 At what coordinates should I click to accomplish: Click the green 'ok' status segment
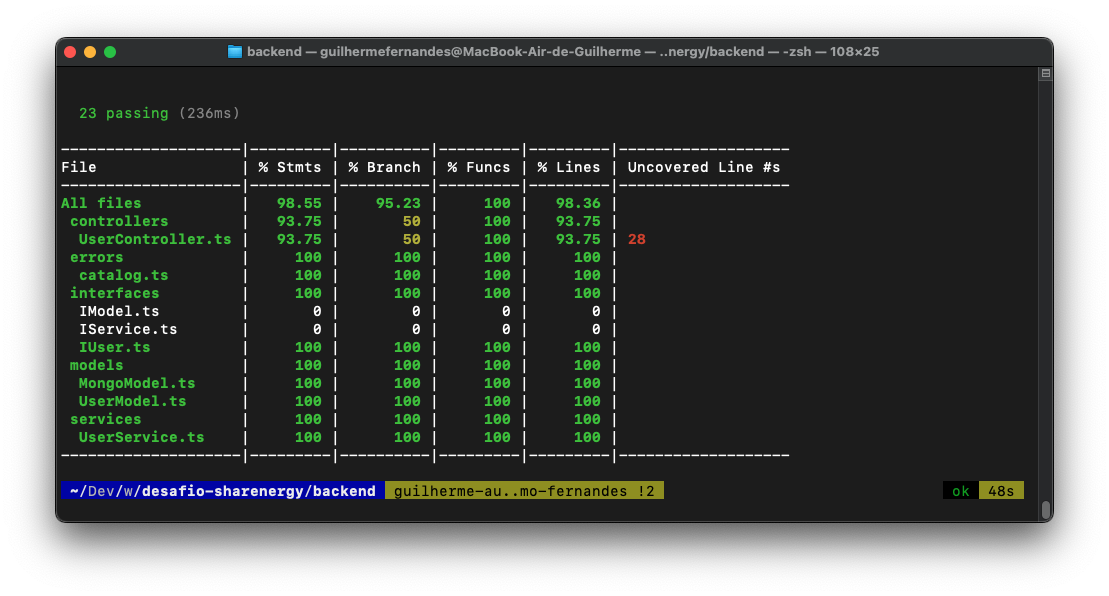(x=960, y=491)
